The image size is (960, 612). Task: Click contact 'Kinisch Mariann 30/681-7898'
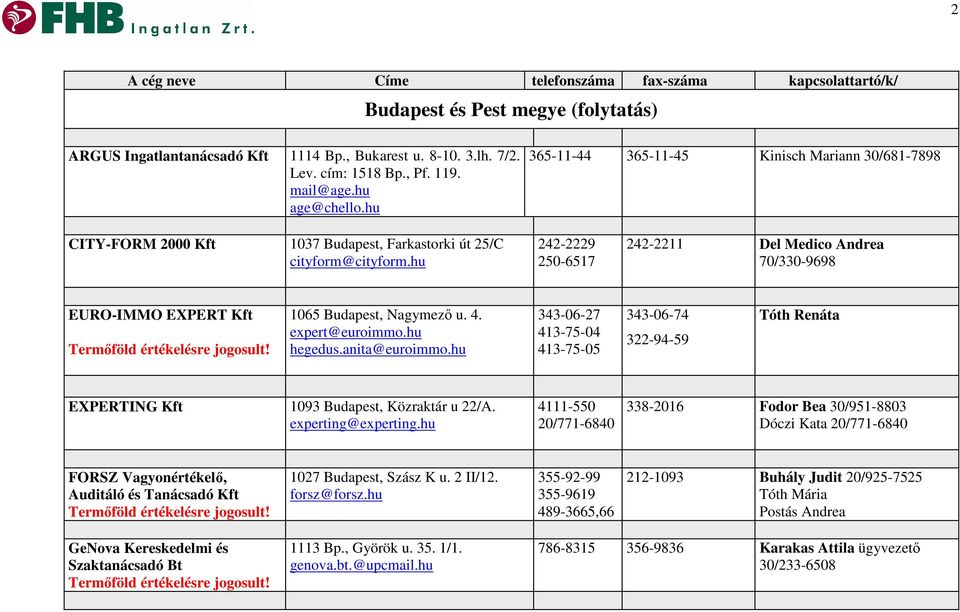850,156
